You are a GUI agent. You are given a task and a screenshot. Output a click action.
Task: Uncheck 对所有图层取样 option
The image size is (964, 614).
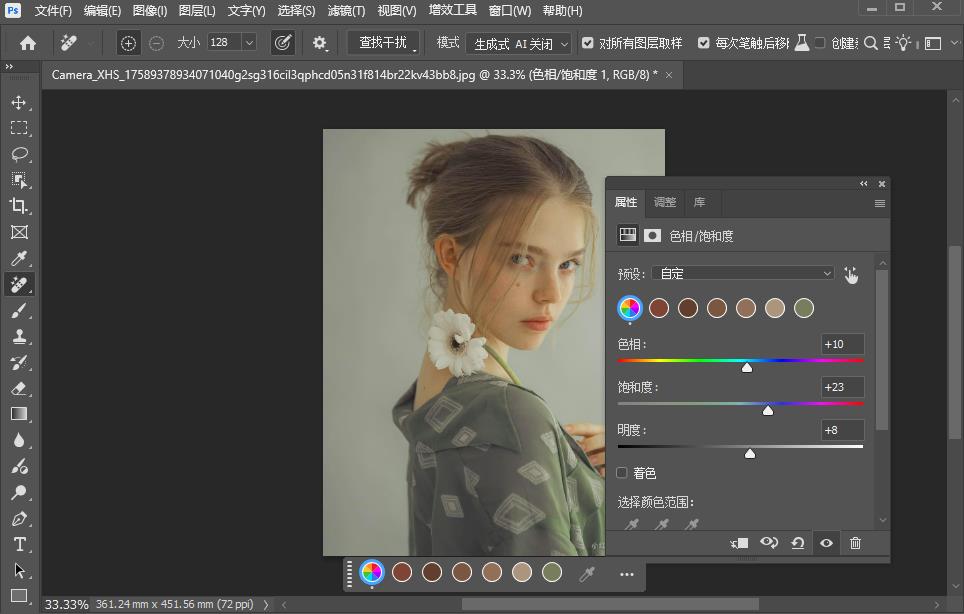click(x=587, y=43)
